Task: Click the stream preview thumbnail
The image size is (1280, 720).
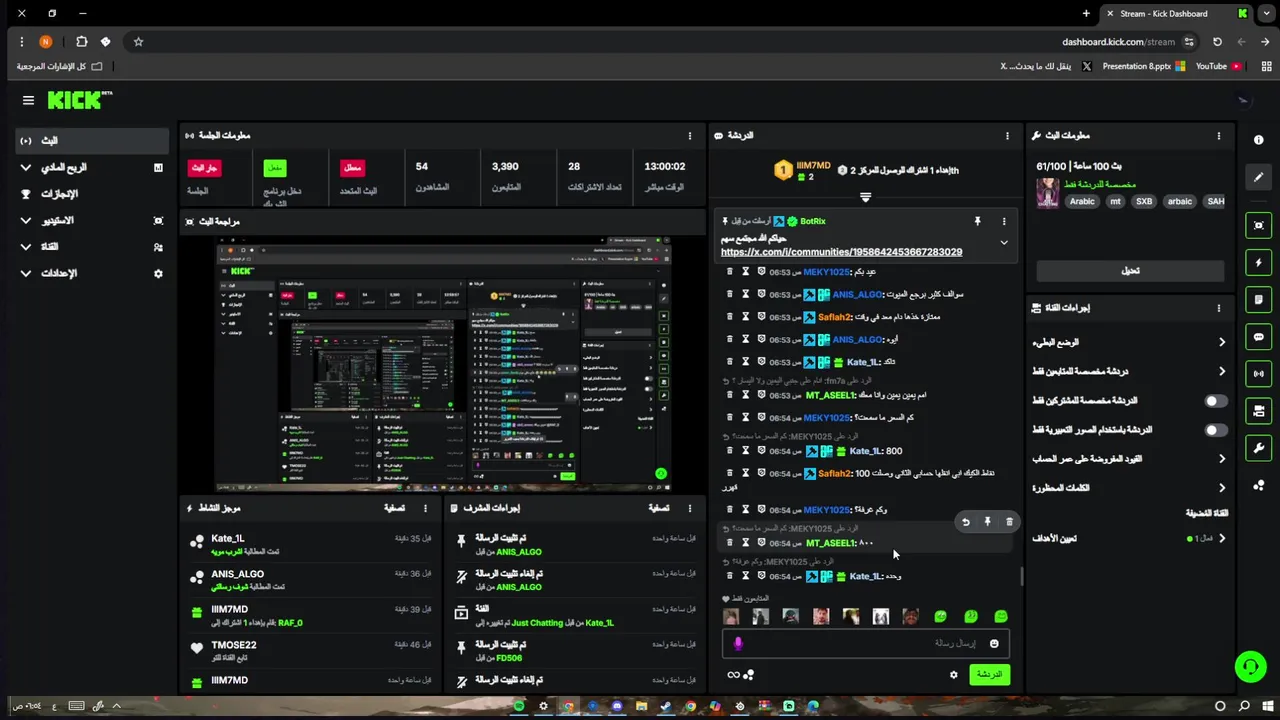Action: click(x=443, y=363)
